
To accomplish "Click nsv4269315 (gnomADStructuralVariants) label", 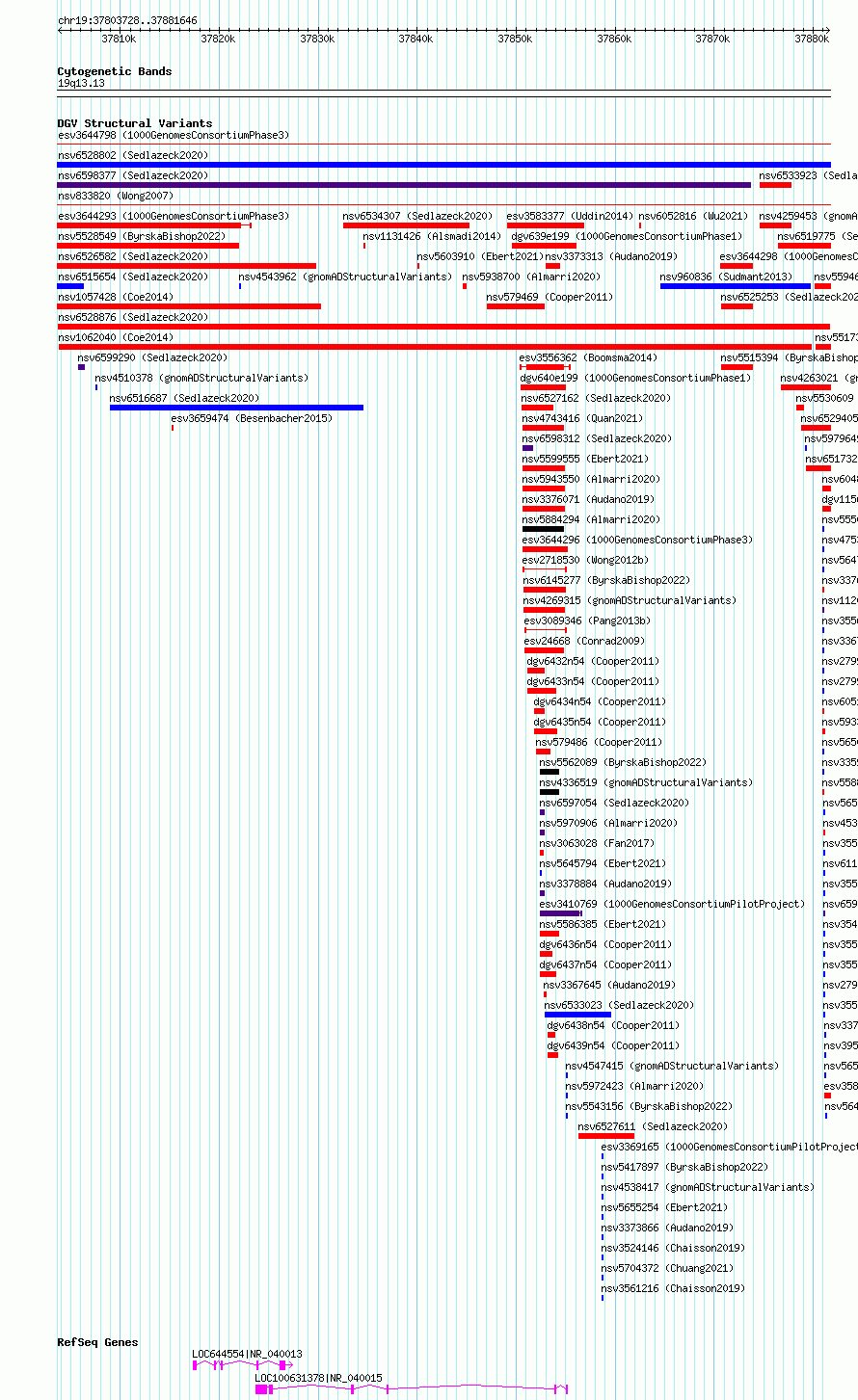I will click(630, 600).
